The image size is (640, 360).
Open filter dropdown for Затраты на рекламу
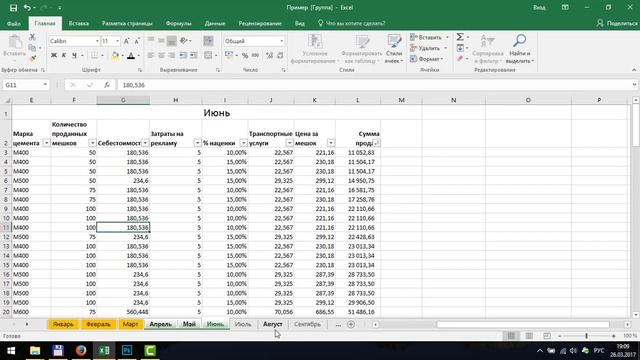click(198, 143)
